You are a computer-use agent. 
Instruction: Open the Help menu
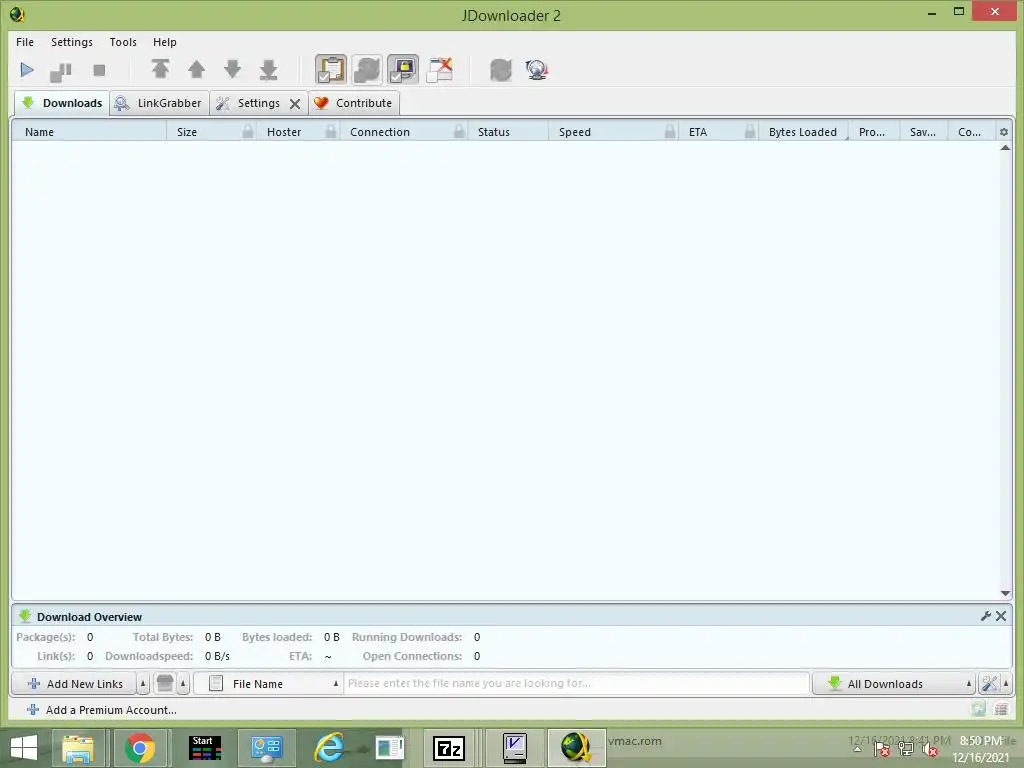pyautogui.click(x=165, y=42)
